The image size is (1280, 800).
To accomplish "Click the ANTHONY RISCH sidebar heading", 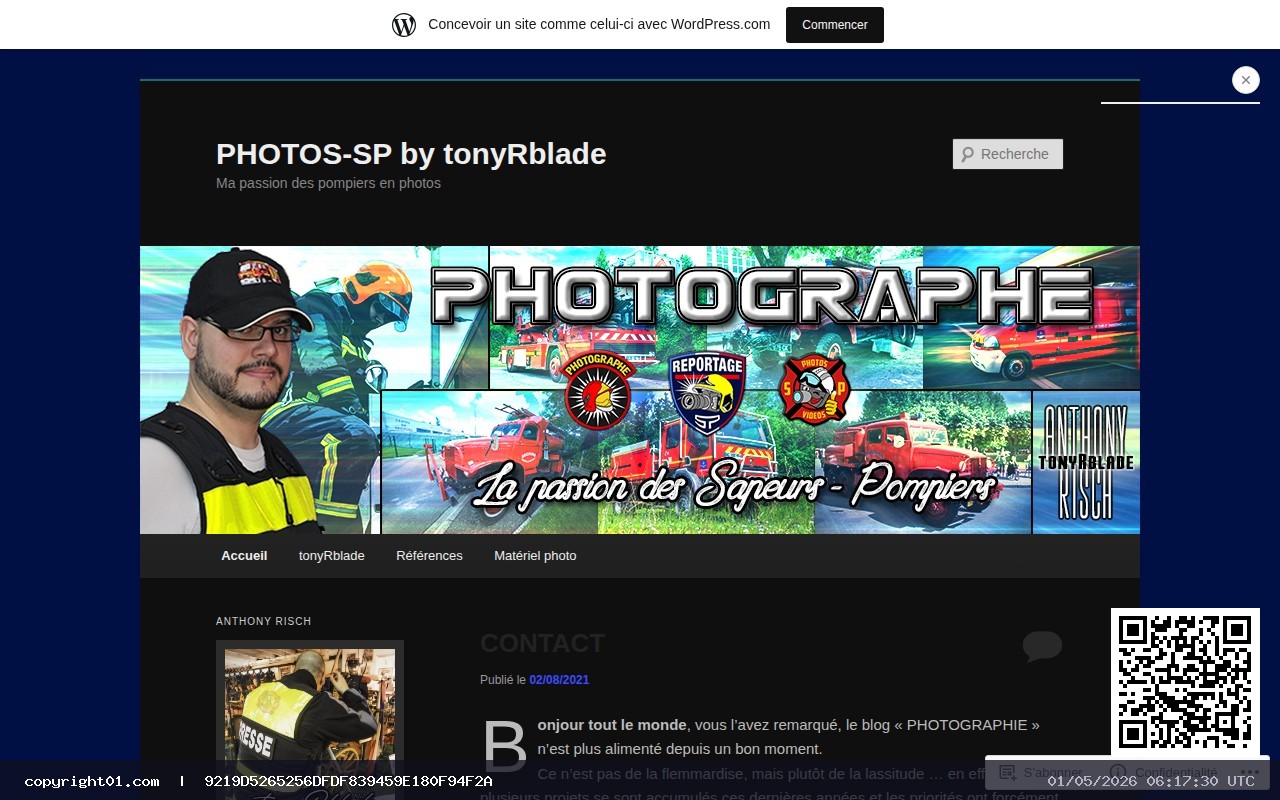I will pos(264,621).
